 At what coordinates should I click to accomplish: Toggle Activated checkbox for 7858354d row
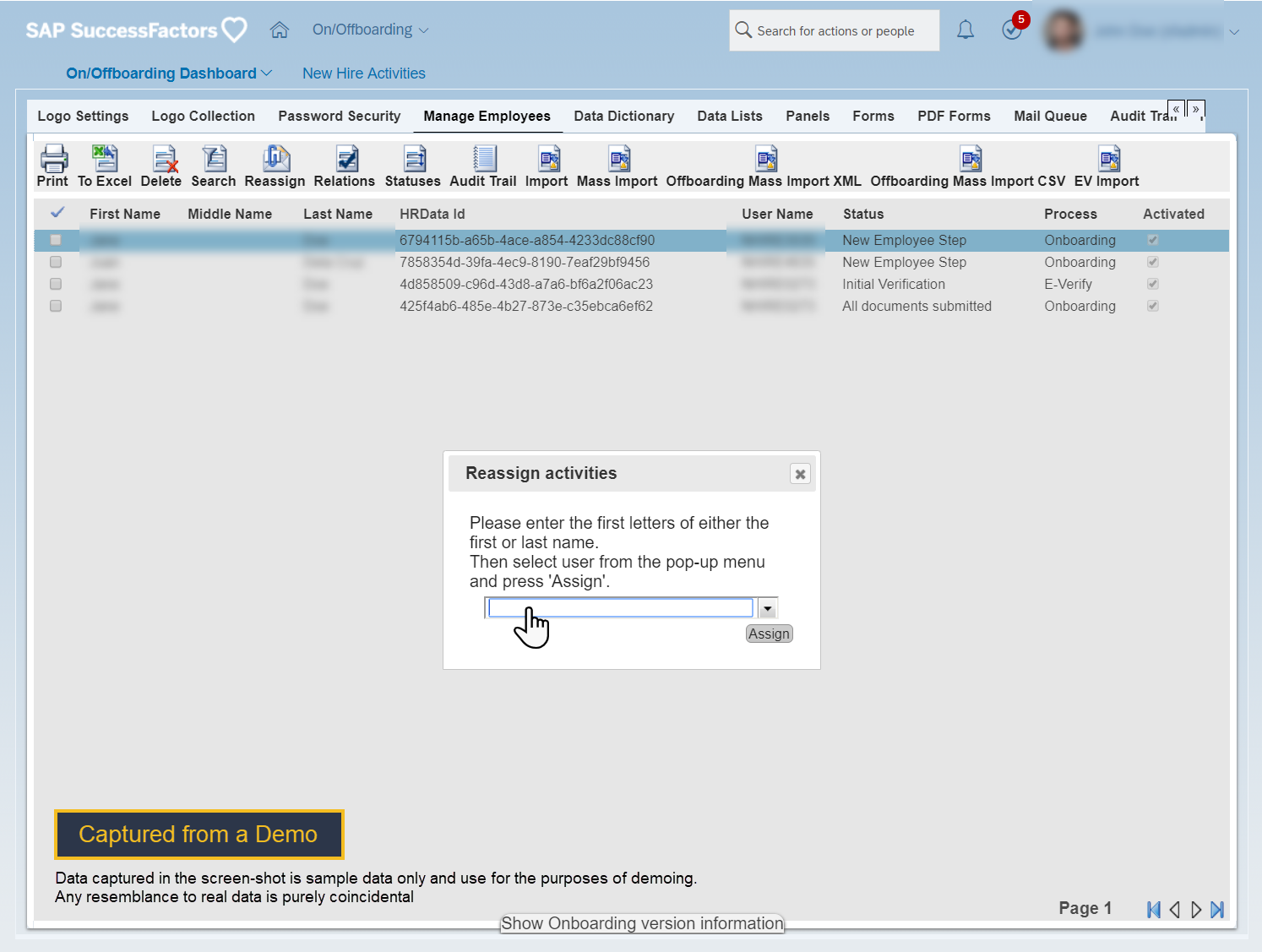[1153, 262]
